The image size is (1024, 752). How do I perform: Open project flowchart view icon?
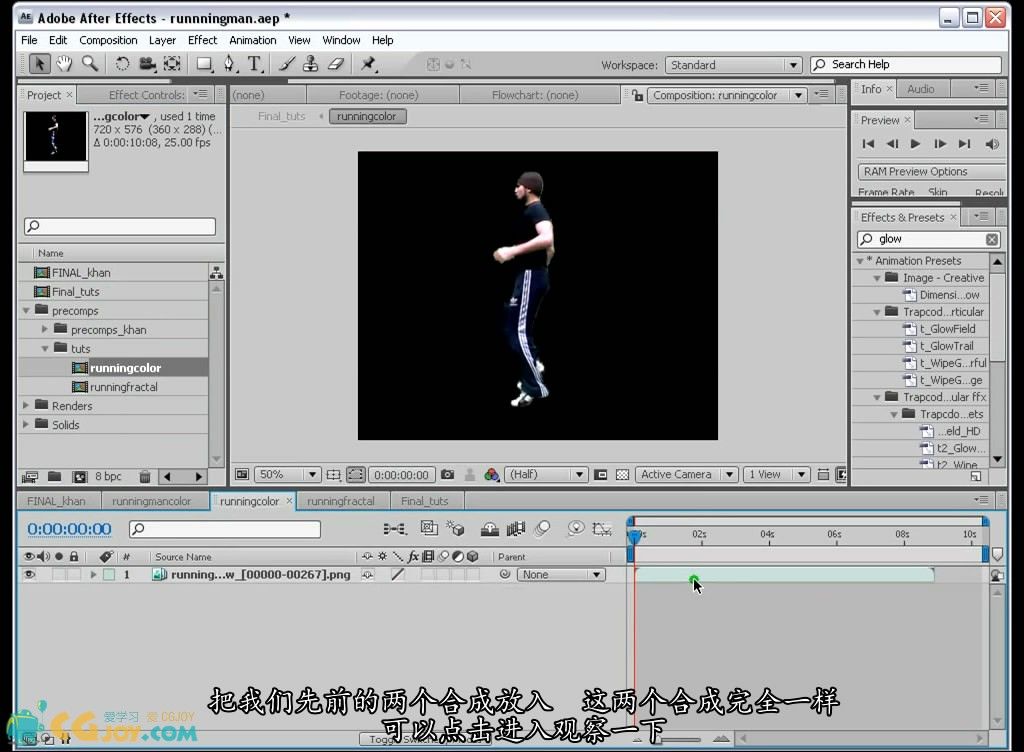click(216, 273)
